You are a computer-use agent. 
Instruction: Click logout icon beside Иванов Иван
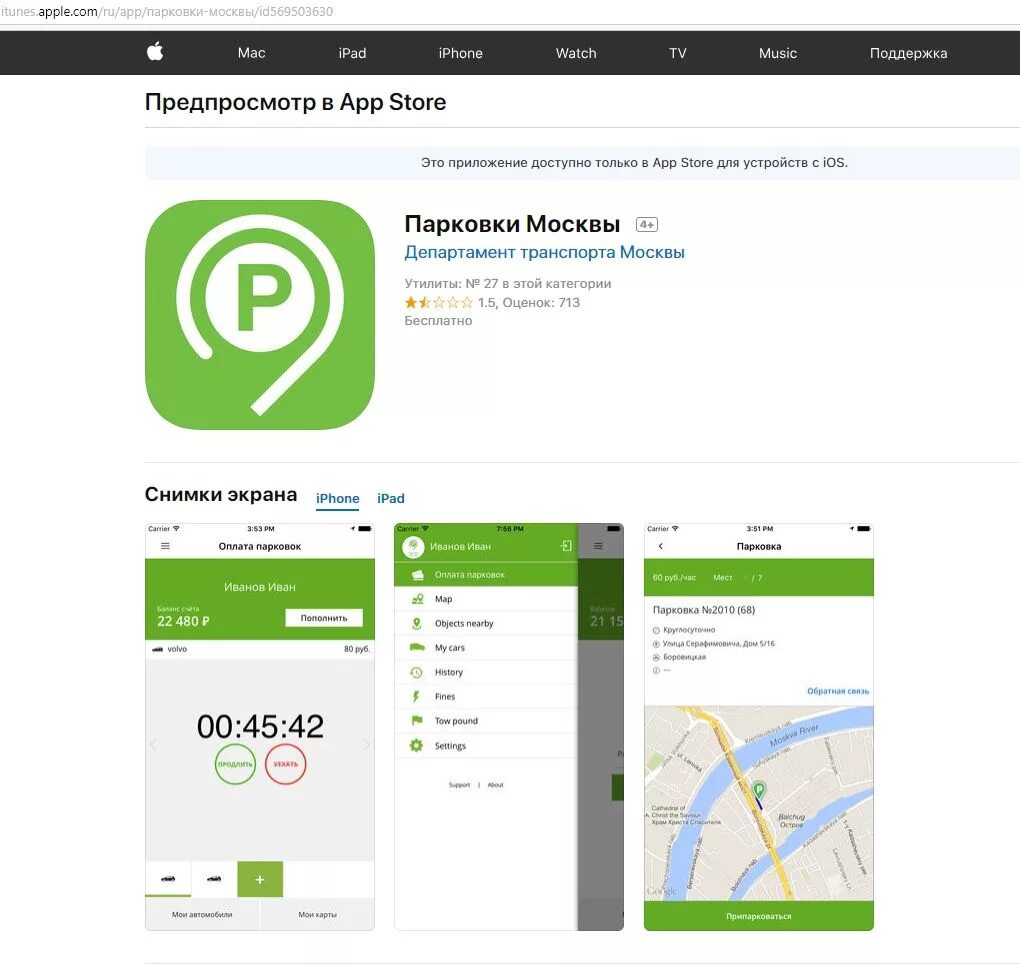[567, 546]
